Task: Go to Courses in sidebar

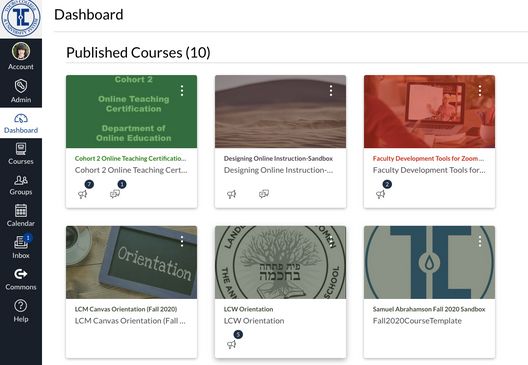Action: pos(21,154)
